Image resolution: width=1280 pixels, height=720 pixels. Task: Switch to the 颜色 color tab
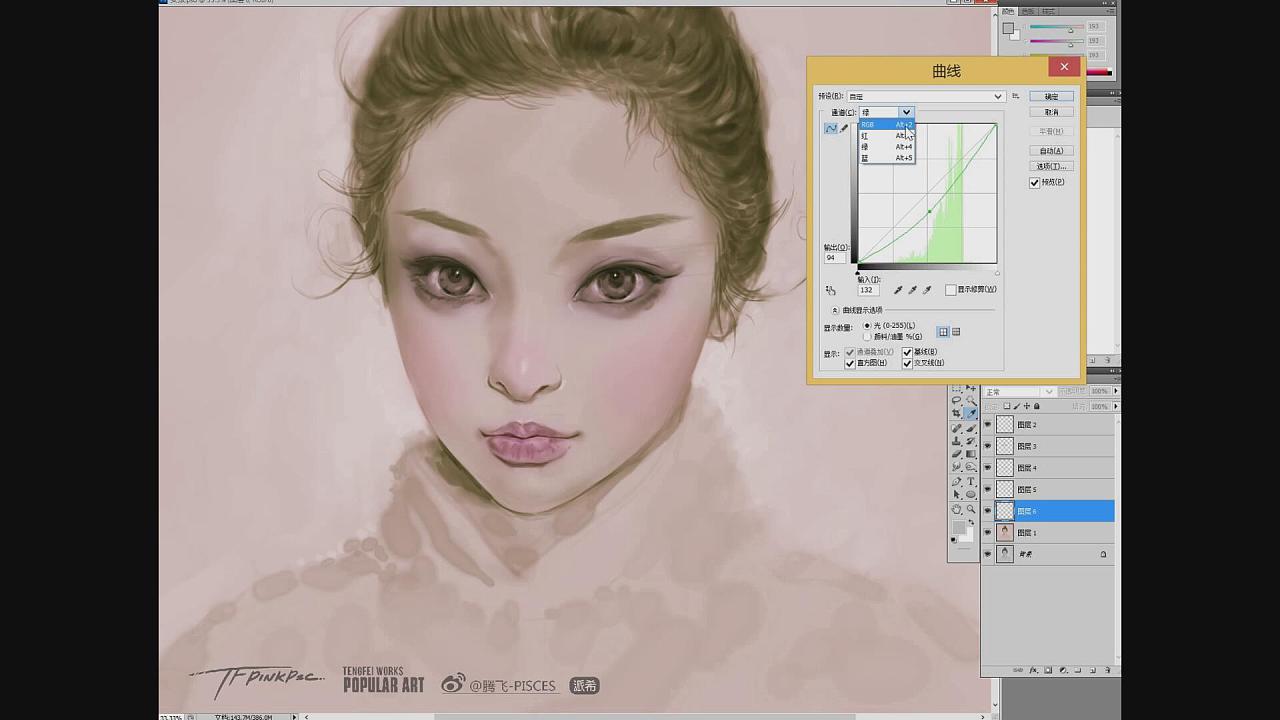tap(1008, 10)
